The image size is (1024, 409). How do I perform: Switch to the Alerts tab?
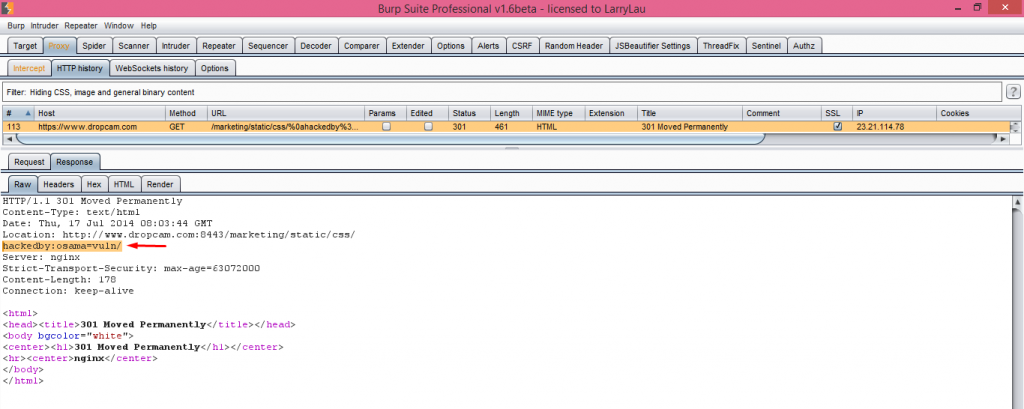point(488,46)
